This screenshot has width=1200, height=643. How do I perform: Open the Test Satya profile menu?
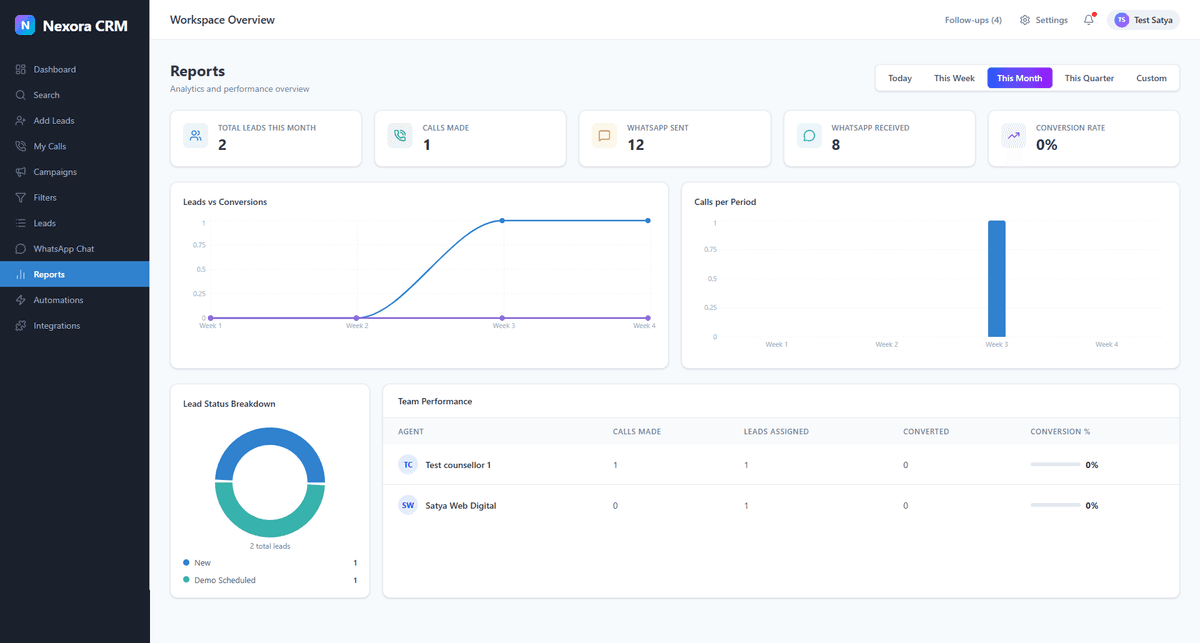1143,20
